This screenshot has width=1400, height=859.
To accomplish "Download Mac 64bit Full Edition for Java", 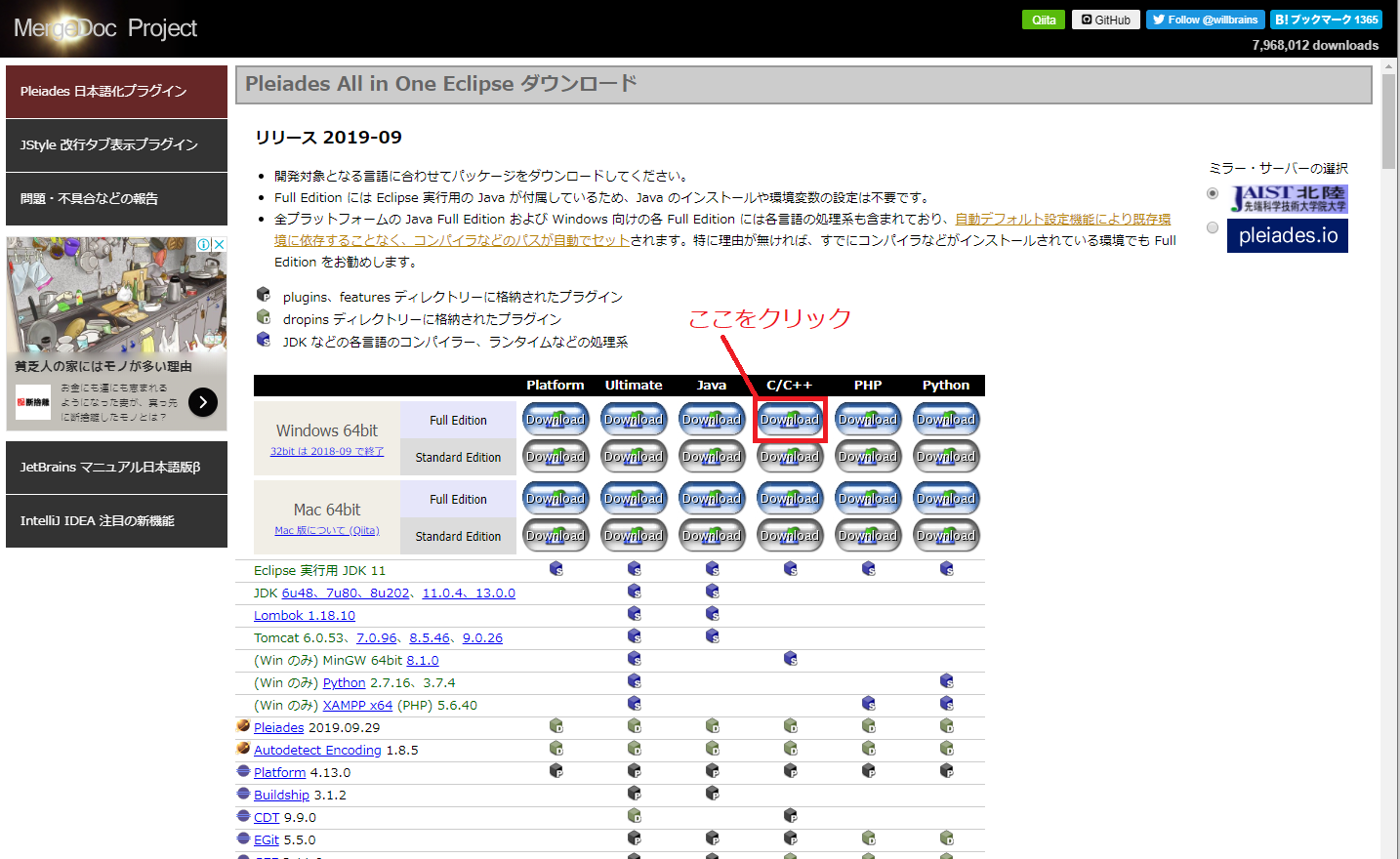I will click(x=712, y=499).
